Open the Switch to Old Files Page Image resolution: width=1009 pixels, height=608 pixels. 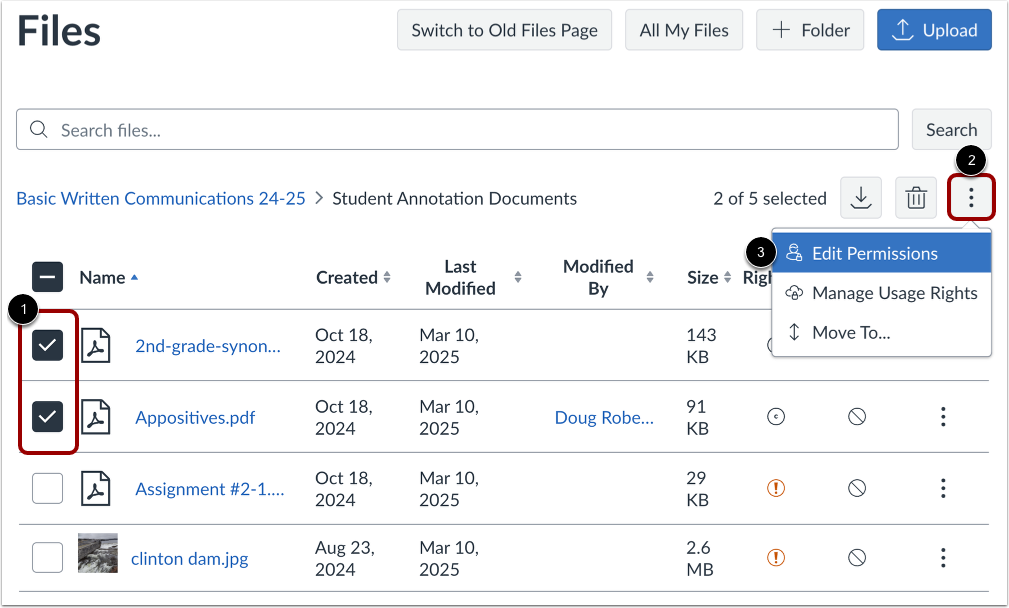pyautogui.click(x=504, y=30)
